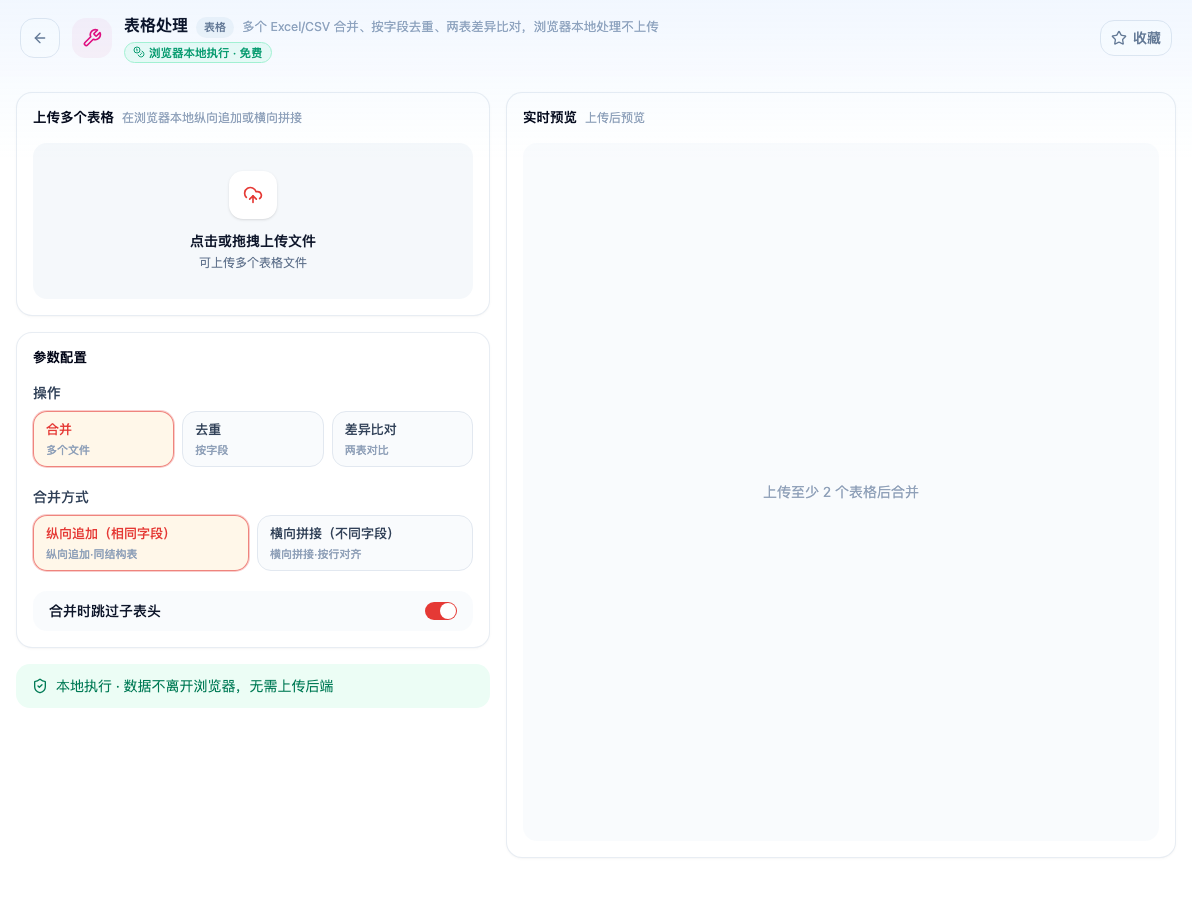Viewport: 1192px width, 900px height.
Task: Click the shield icon in the green notice
Action: (40, 686)
